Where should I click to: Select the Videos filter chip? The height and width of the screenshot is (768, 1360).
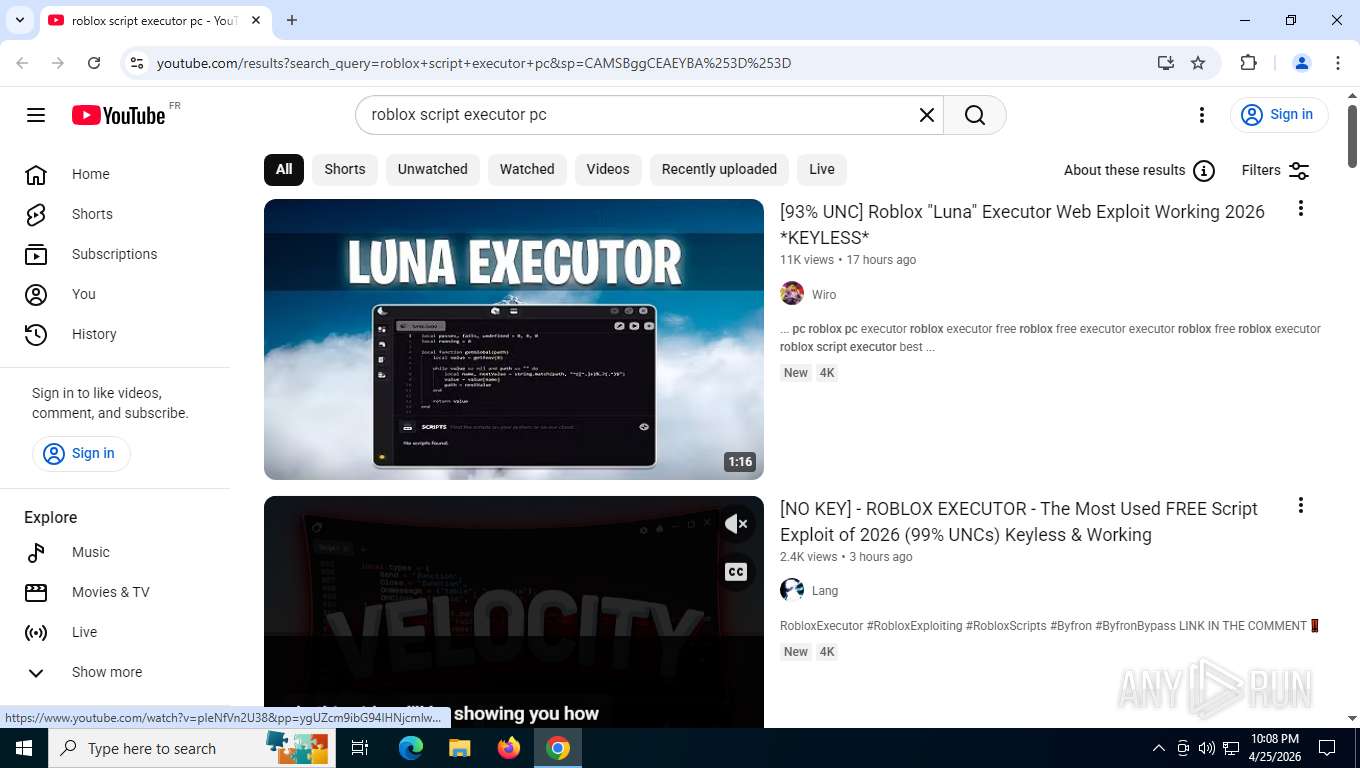pyautogui.click(x=608, y=169)
